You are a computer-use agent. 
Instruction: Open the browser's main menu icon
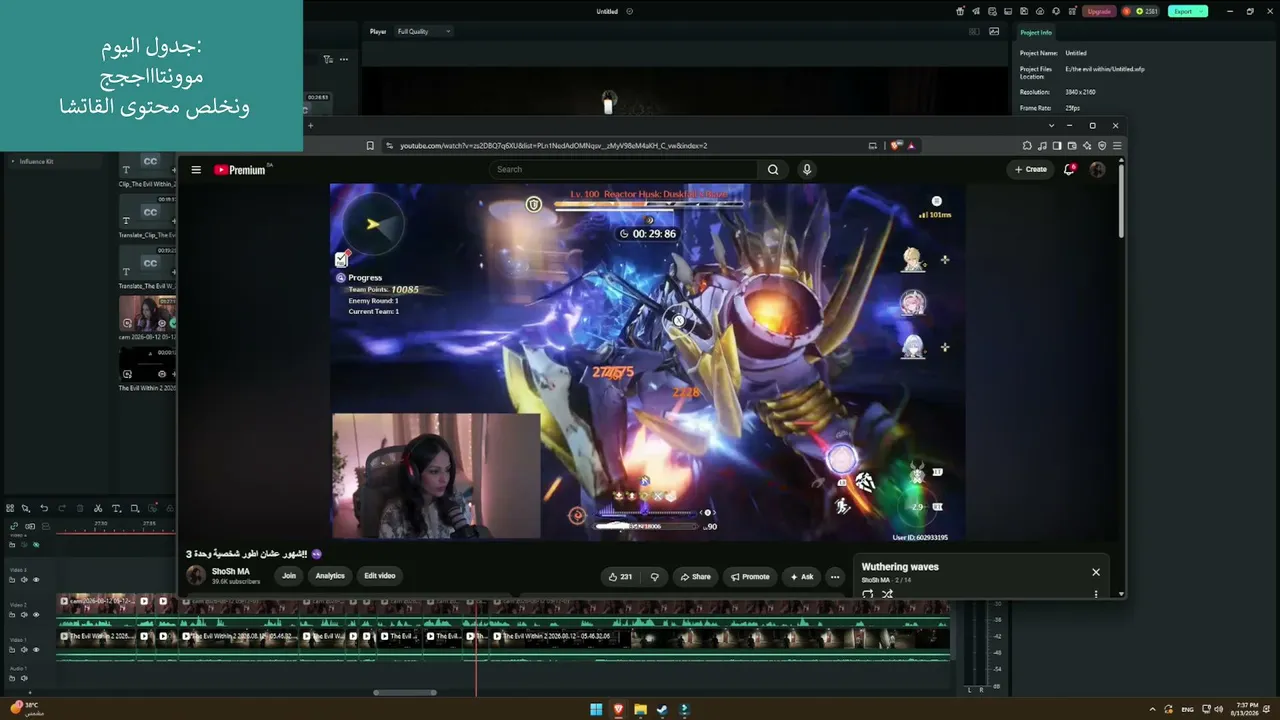point(1117,146)
